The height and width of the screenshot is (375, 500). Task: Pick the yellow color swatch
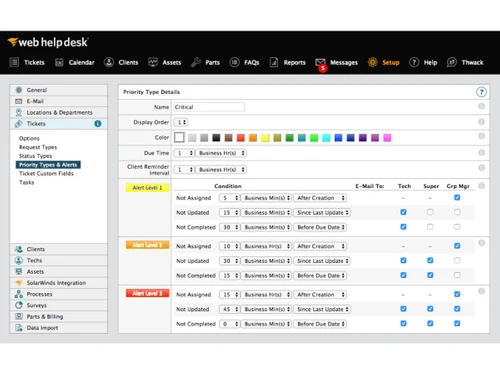tap(265, 138)
